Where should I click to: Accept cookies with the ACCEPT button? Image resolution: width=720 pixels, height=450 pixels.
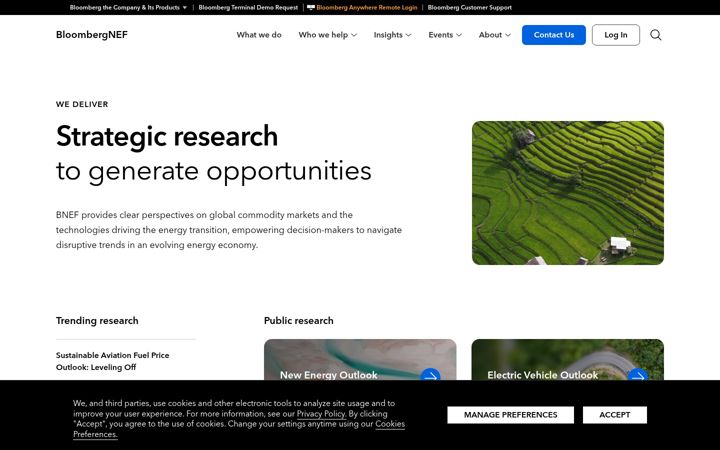[x=615, y=415]
